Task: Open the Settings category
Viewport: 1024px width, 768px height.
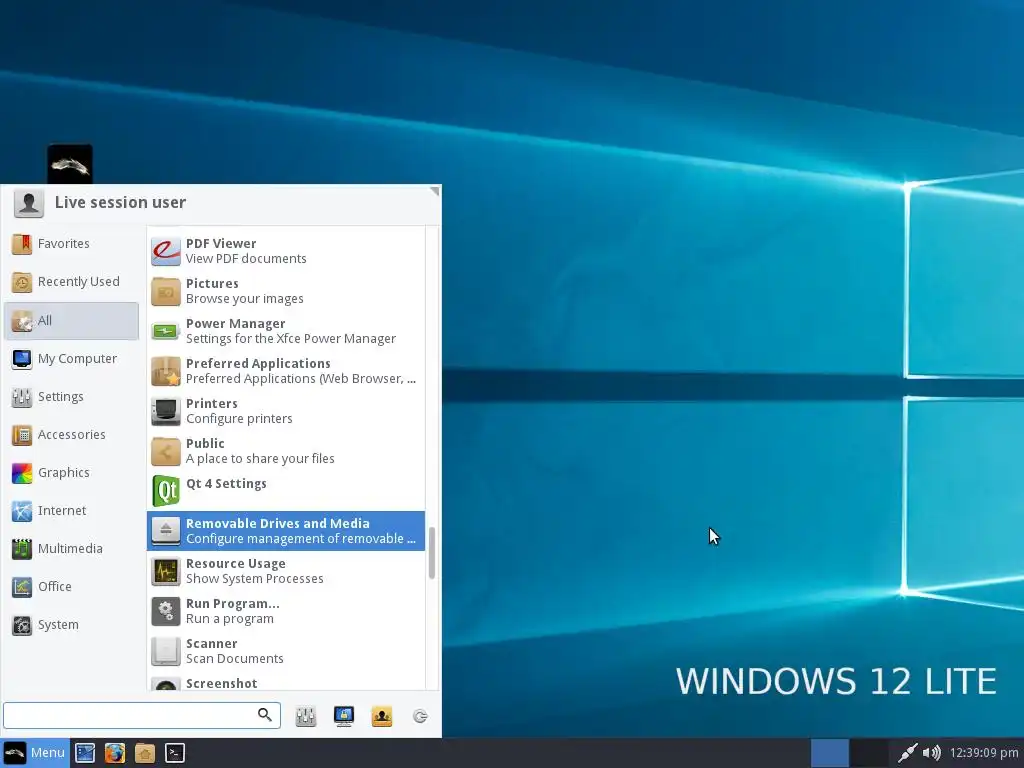Action: tap(72, 396)
